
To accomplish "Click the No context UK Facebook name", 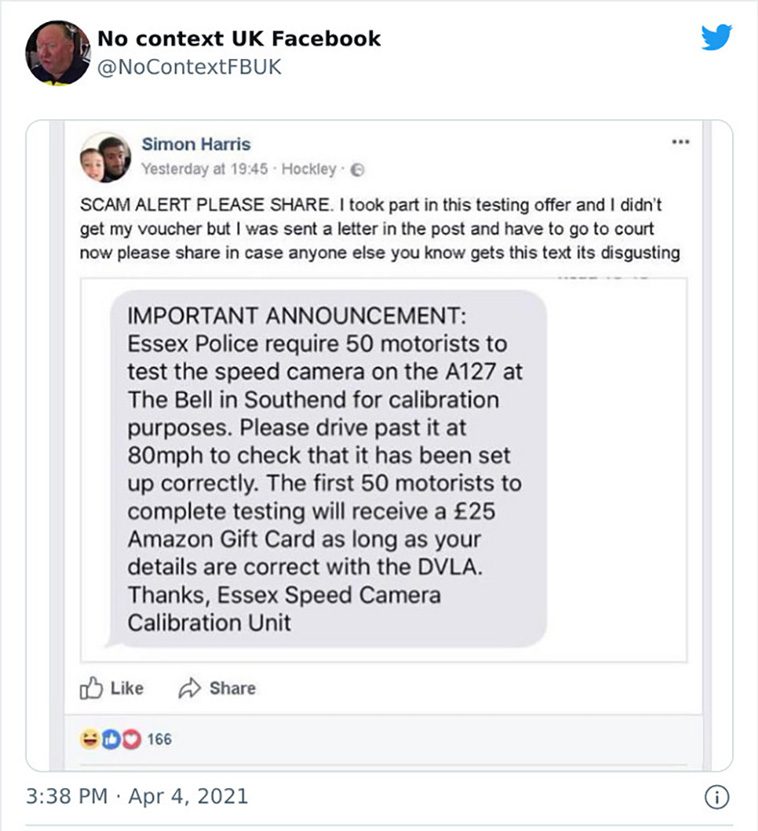I will (x=239, y=39).
